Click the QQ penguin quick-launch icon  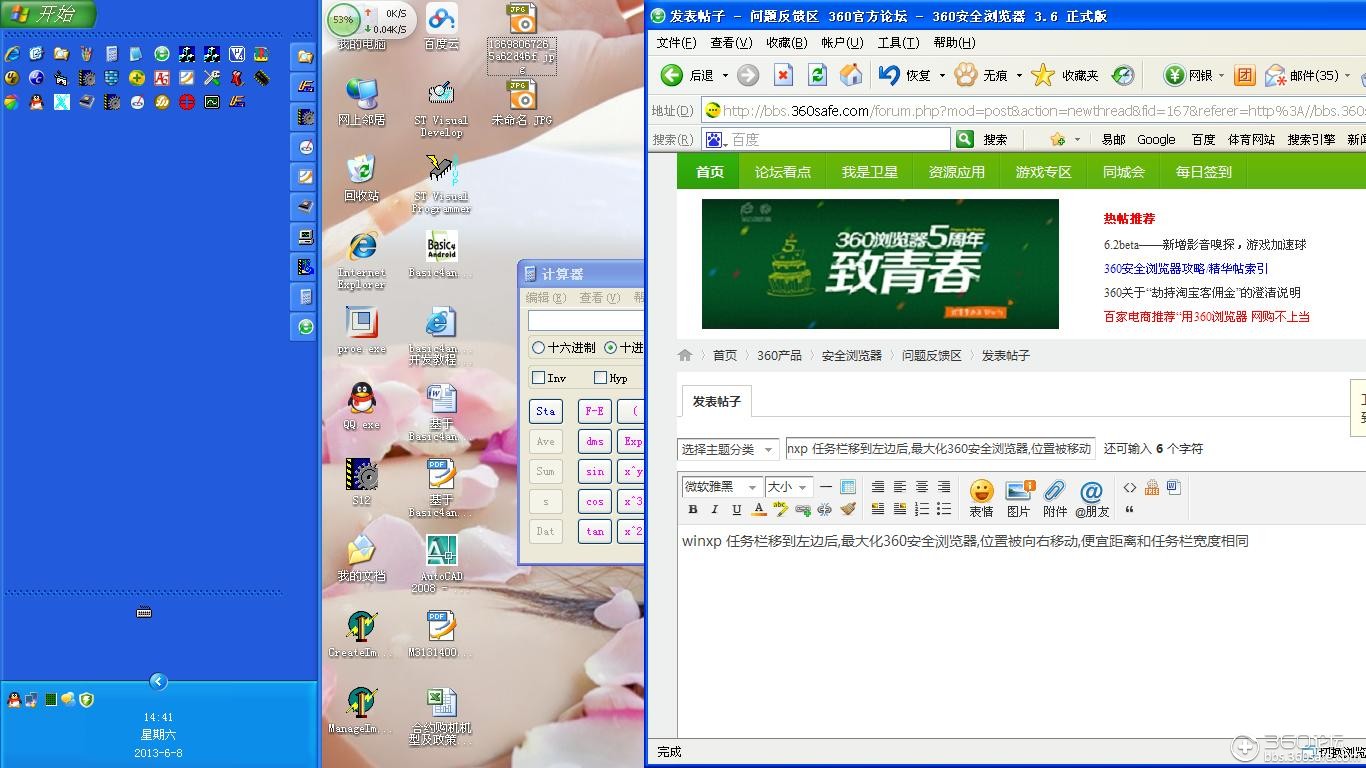click(36, 101)
